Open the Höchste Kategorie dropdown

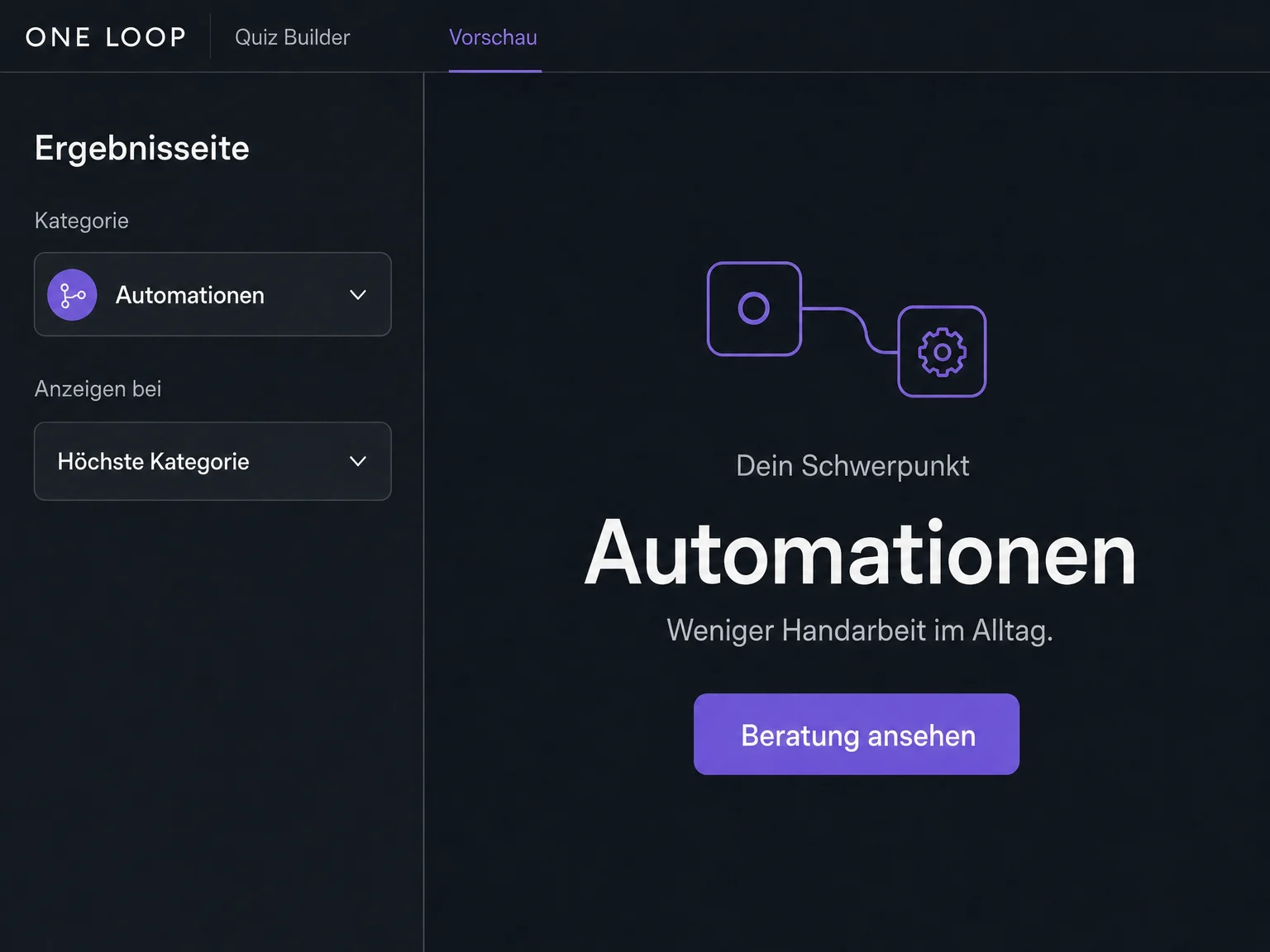pos(212,461)
